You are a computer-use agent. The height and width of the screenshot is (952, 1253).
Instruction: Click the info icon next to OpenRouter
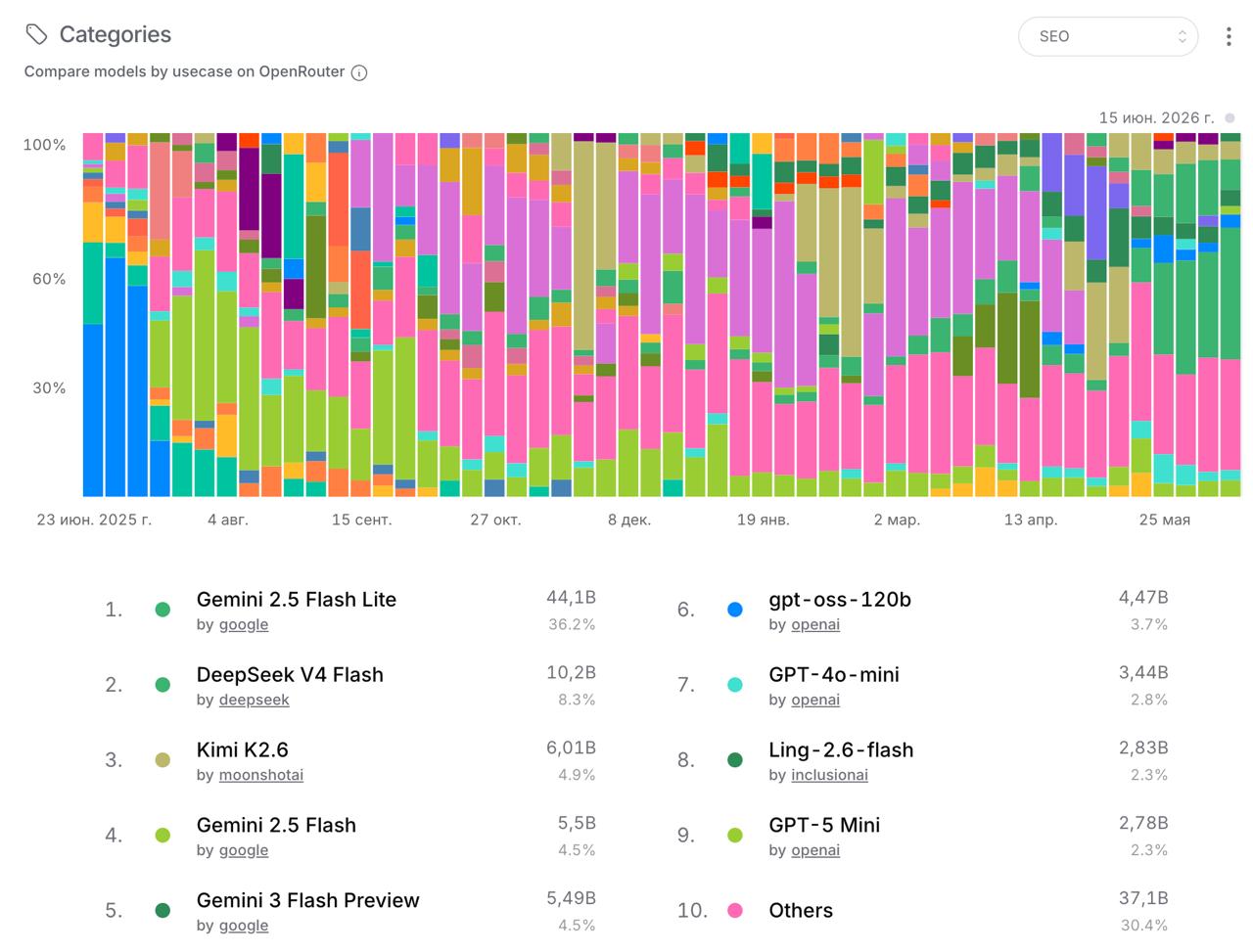359,72
